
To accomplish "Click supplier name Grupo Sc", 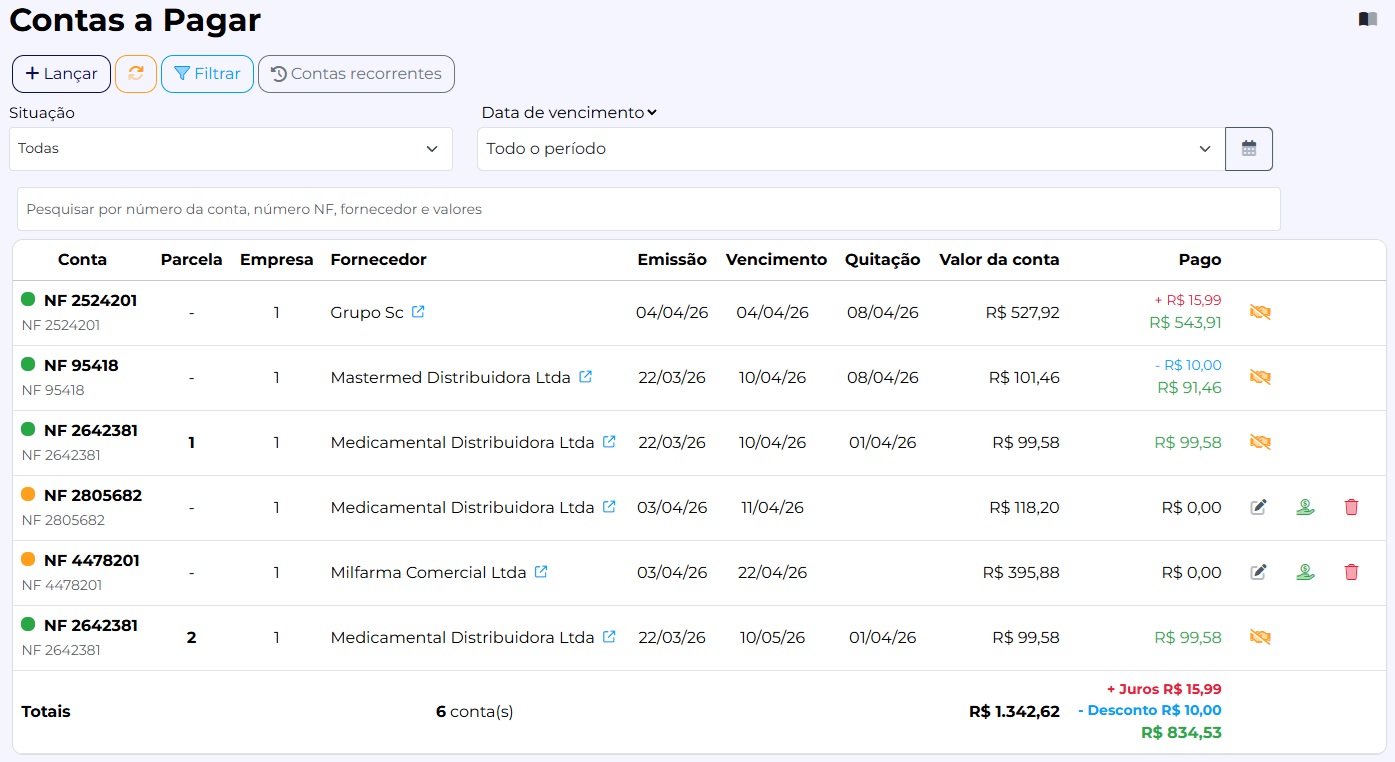I will click(367, 312).
